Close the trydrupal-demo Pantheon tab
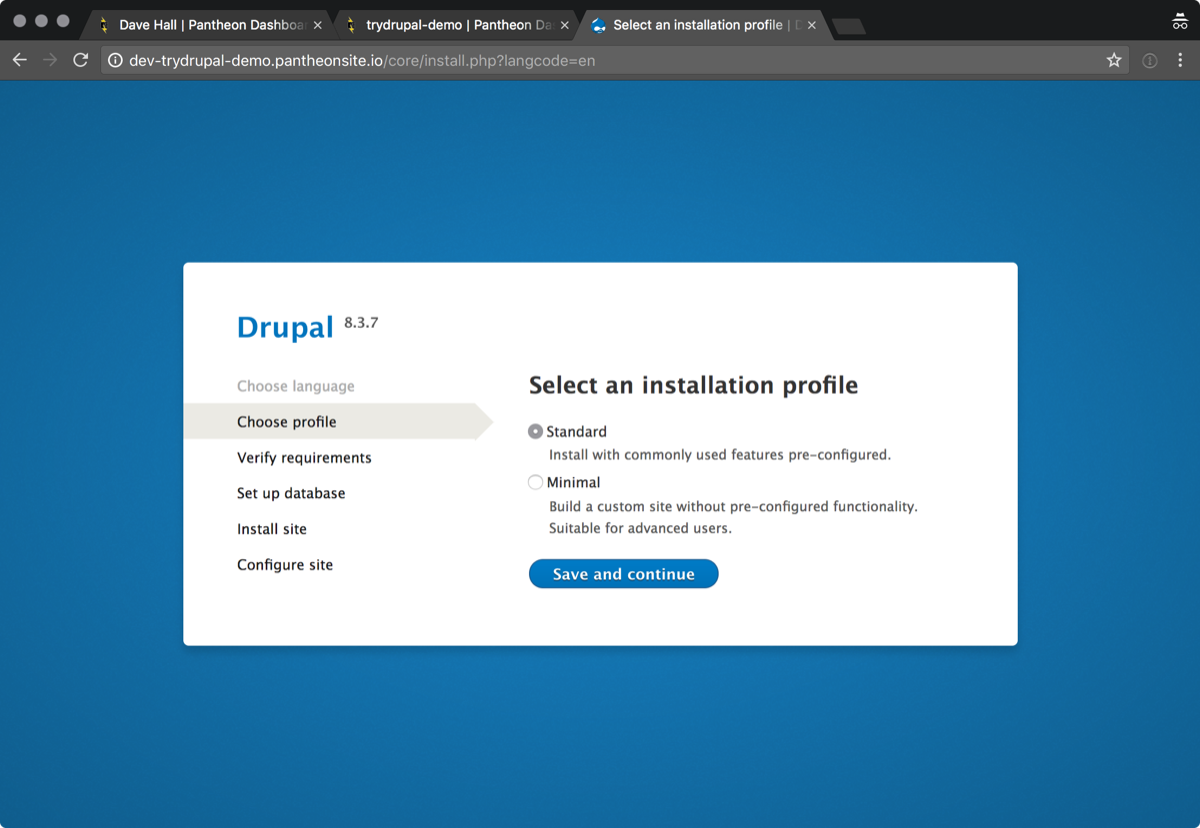 coord(565,25)
